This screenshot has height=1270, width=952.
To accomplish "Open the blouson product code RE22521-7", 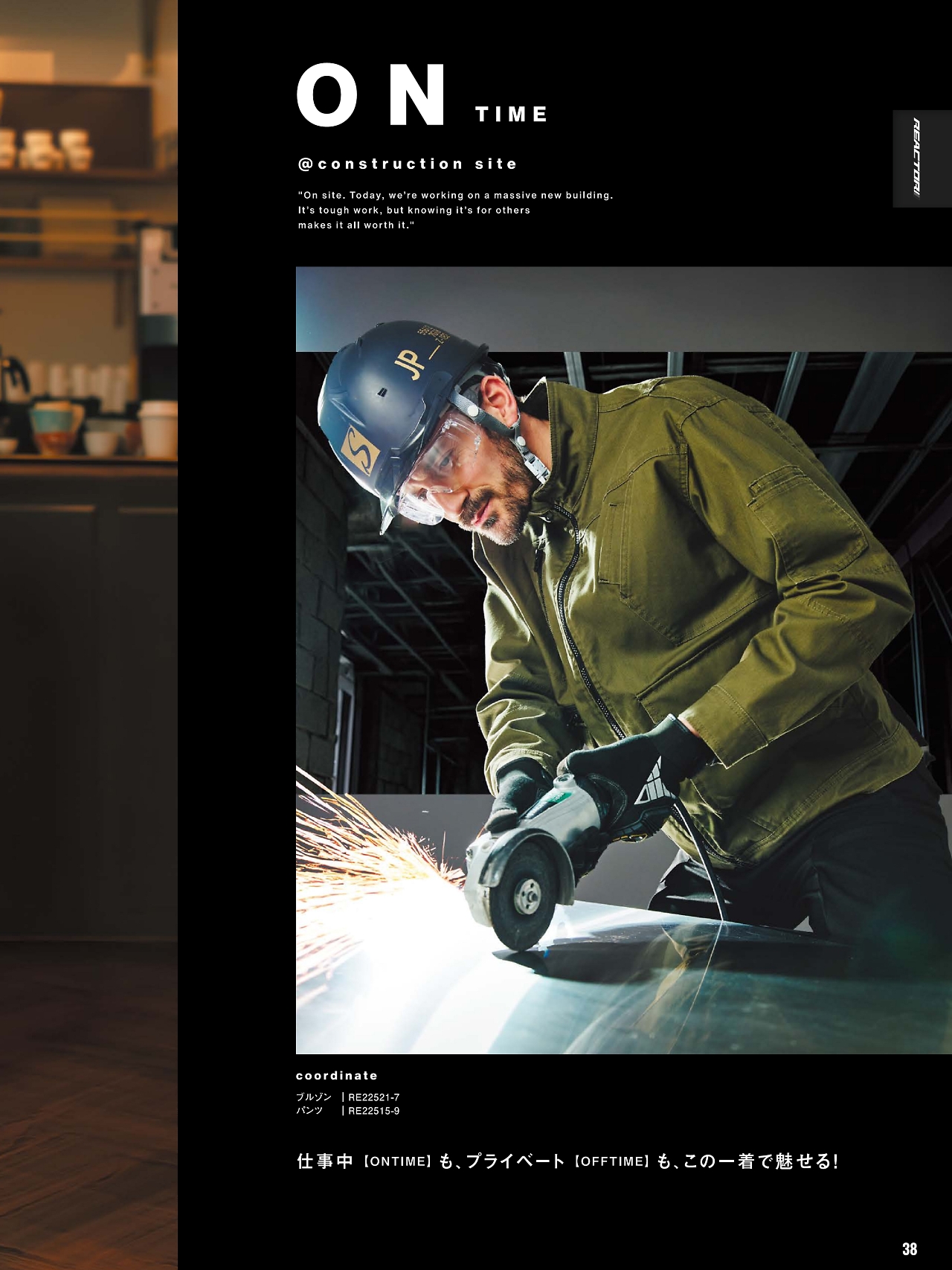I will click(373, 1097).
